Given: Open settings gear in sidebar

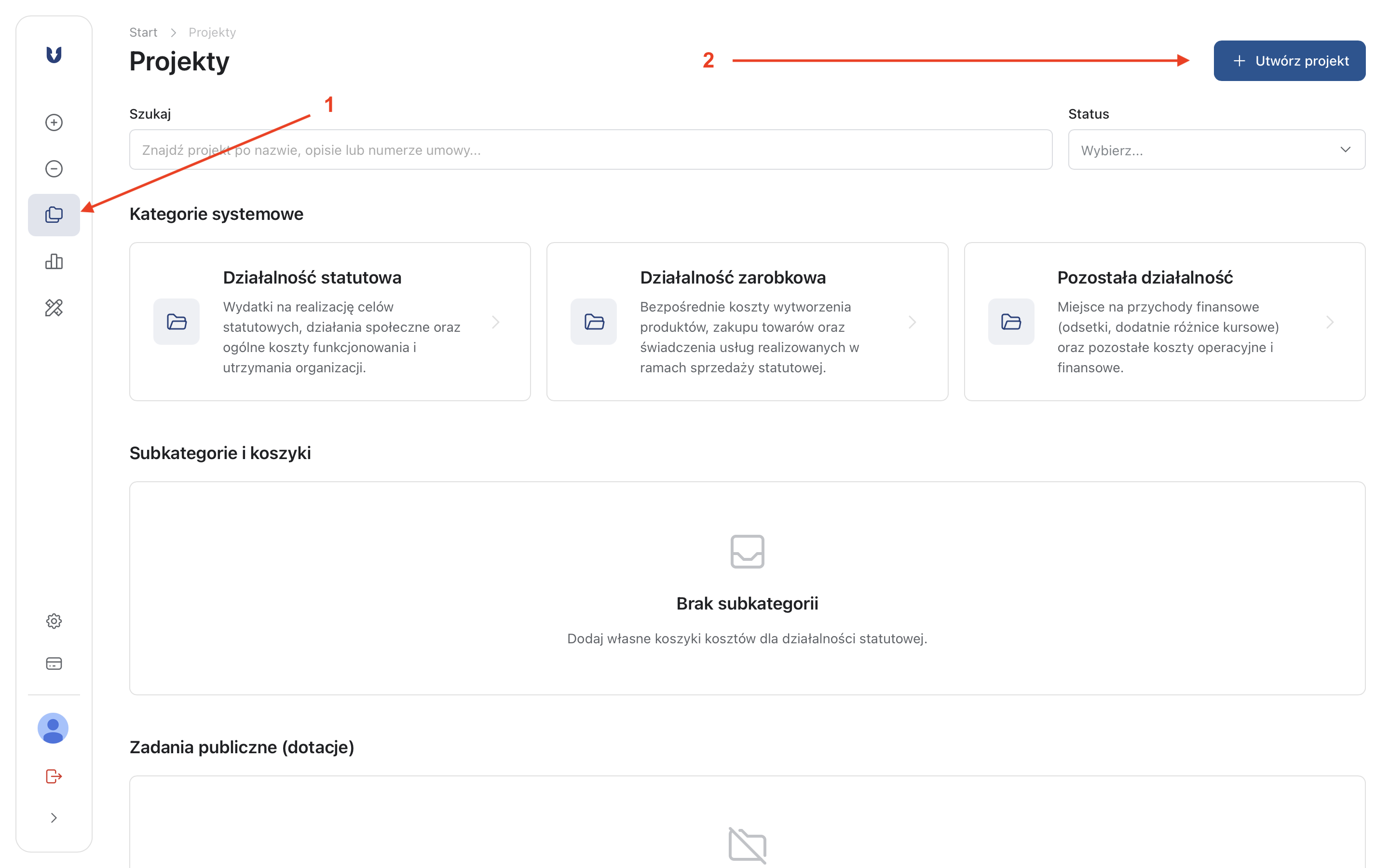Looking at the screenshot, I should pyautogui.click(x=54, y=621).
